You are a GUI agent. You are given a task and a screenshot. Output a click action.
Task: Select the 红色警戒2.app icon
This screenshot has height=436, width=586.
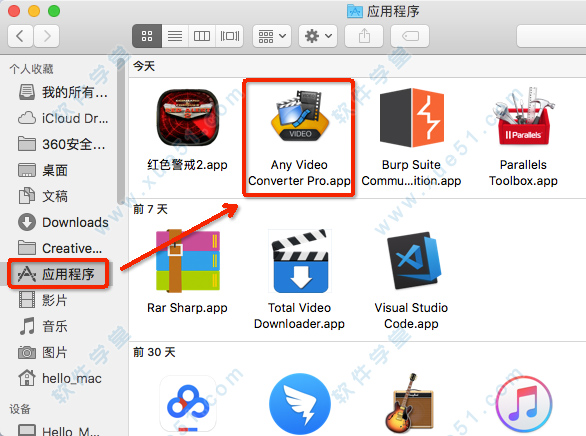click(x=187, y=118)
